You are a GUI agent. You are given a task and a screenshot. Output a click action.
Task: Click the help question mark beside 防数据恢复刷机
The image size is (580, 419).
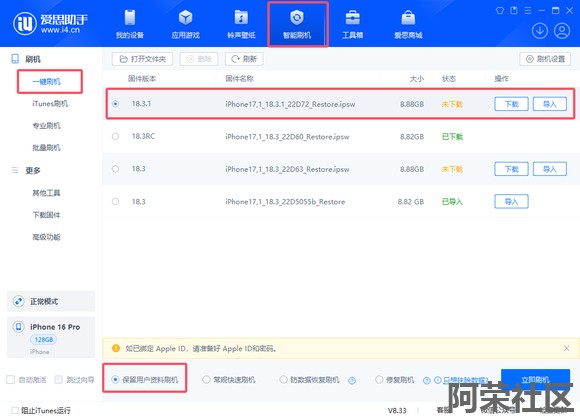tap(352, 381)
